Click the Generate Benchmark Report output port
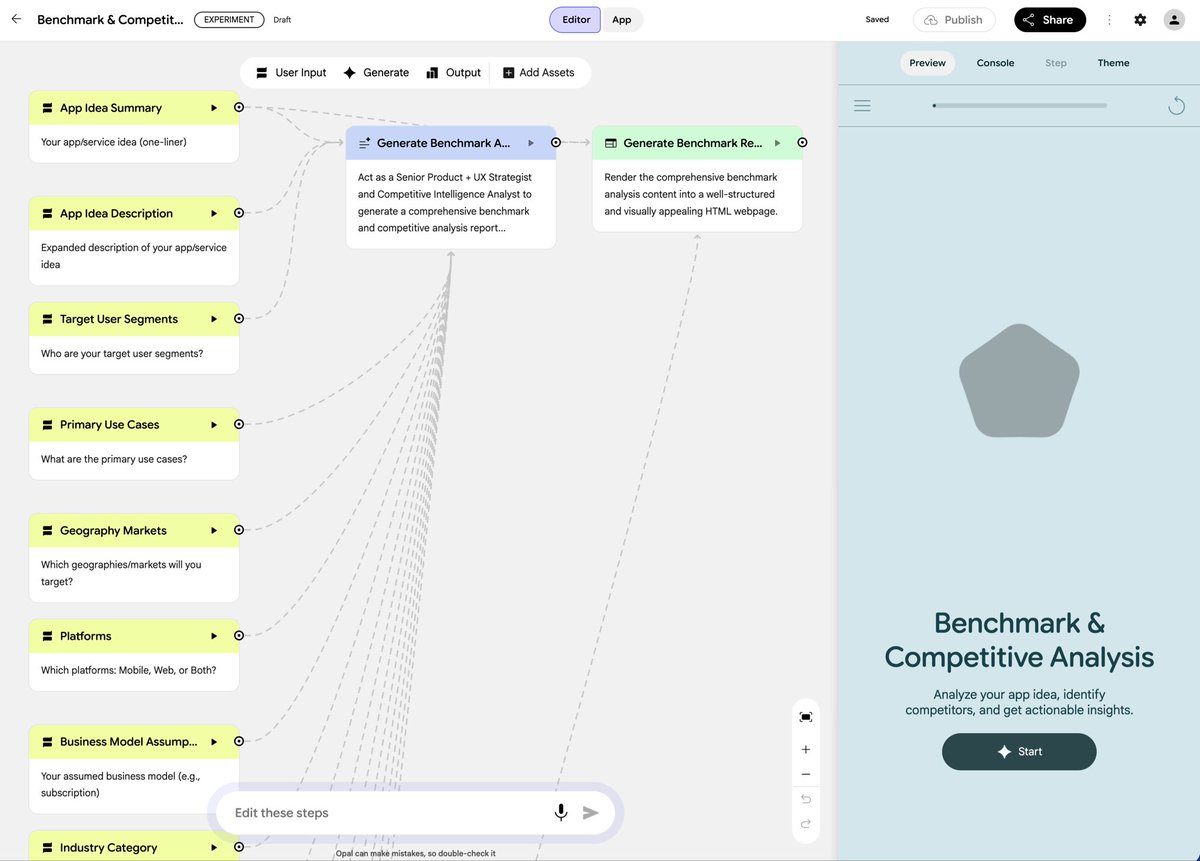Viewport: 1200px width, 861px height. [x=802, y=143]
